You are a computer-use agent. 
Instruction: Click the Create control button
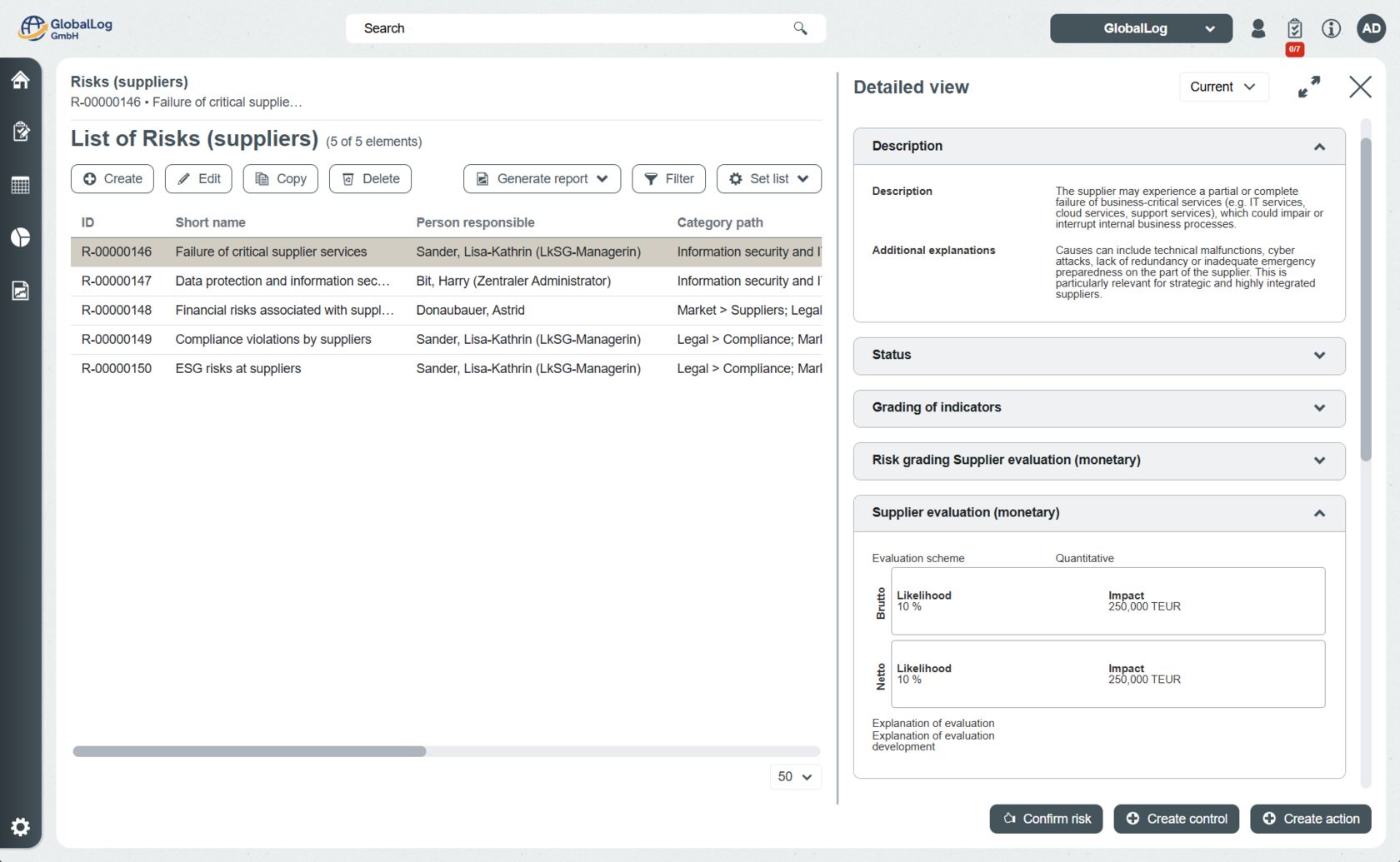click(x=1176, y=819)
